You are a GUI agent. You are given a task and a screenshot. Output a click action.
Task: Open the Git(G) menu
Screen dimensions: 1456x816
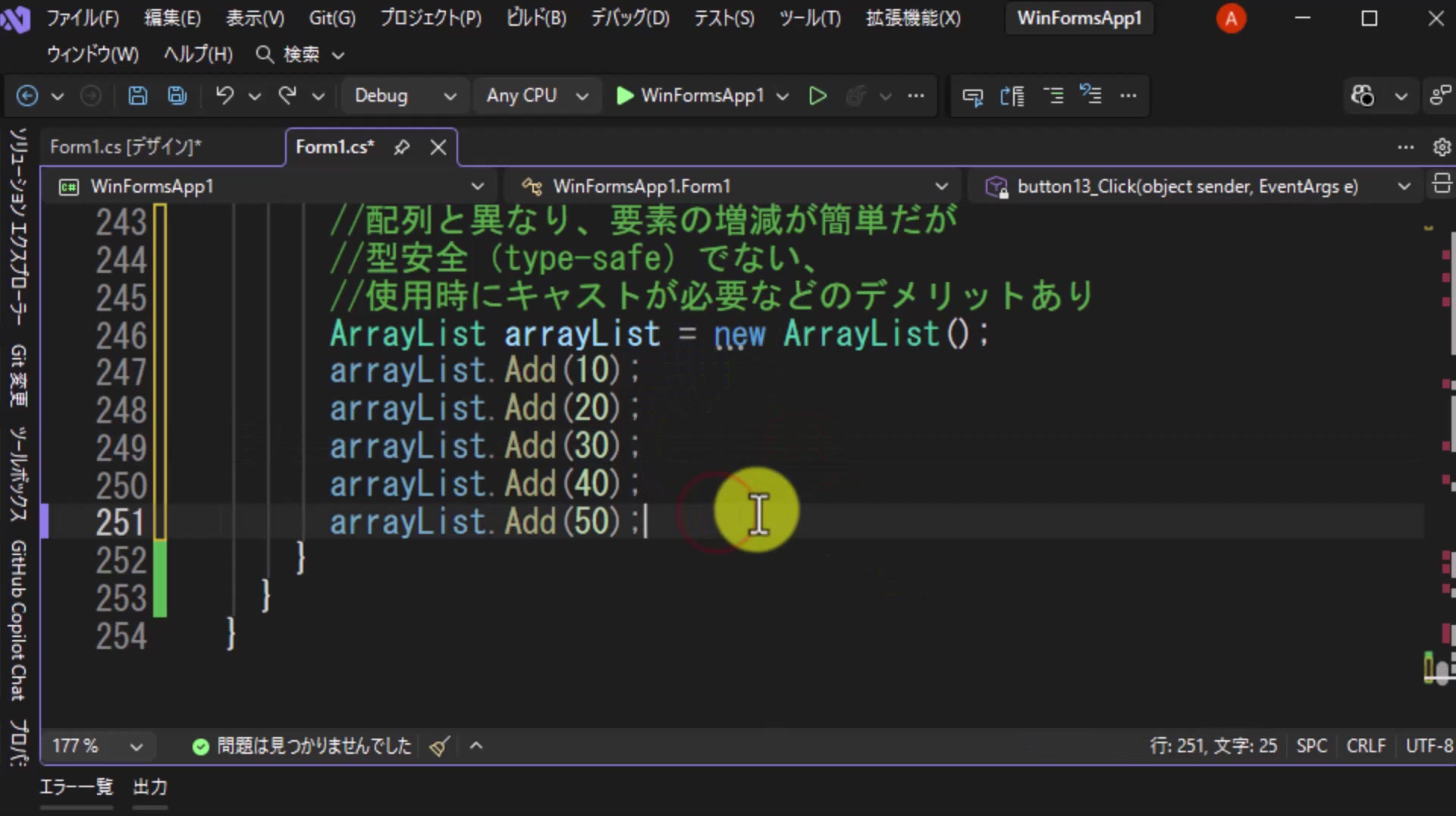(332, 18)
